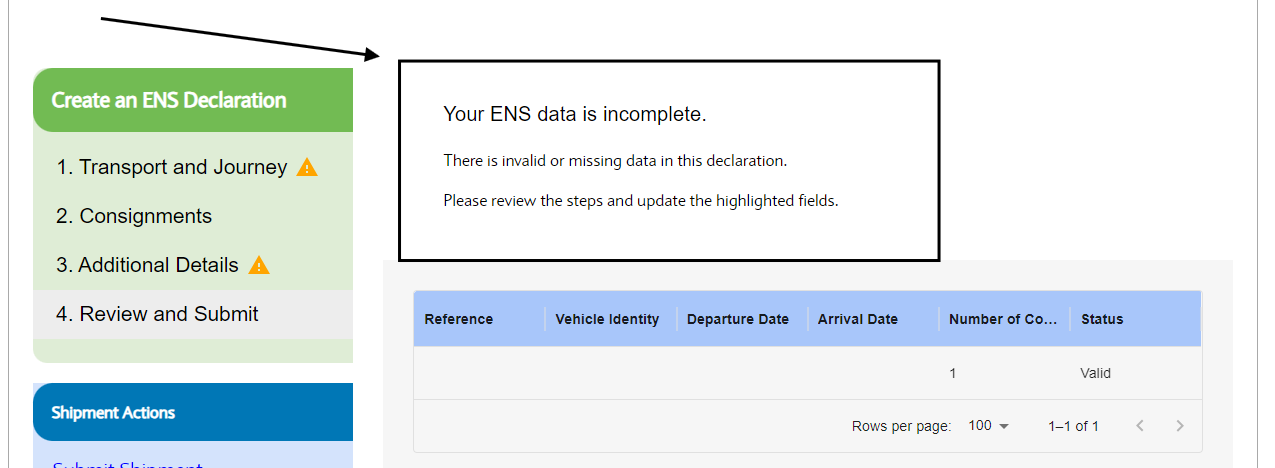Go to next page arrow
Image resolution: width=1275 pixels, height=468 pixels.
point(1180,426)
